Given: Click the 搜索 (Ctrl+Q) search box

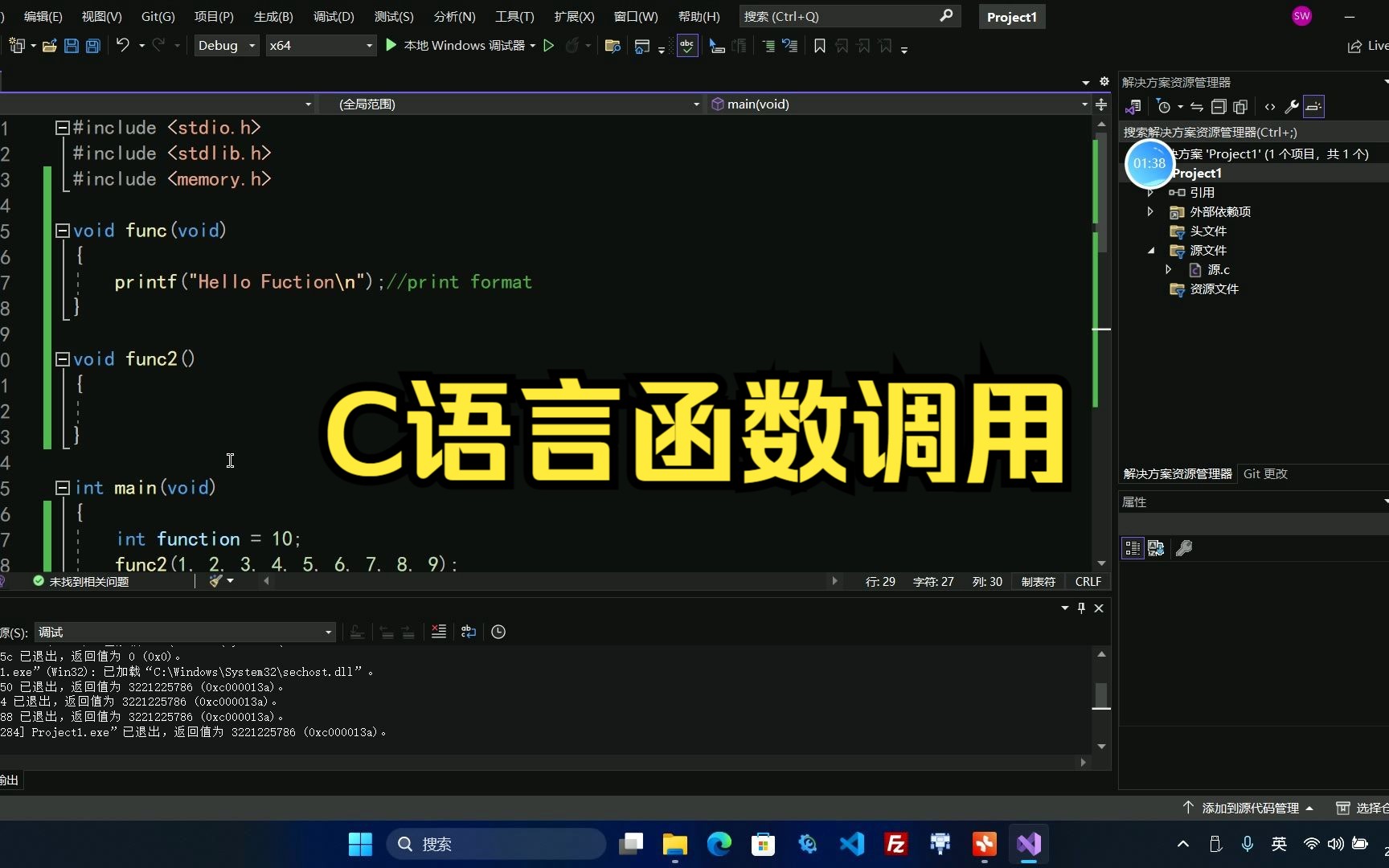Looking at the screenshot, I should click(850, 16).
